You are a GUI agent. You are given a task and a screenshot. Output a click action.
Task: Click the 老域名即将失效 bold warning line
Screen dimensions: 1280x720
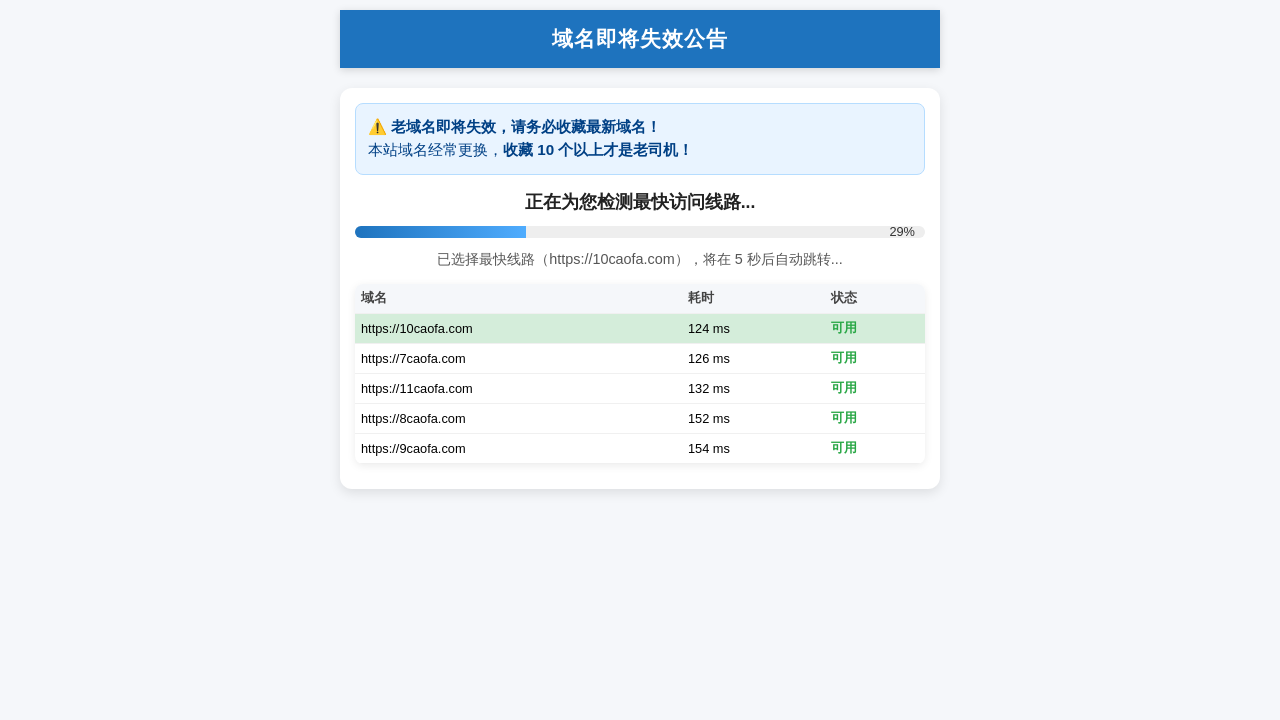point(525,127)
